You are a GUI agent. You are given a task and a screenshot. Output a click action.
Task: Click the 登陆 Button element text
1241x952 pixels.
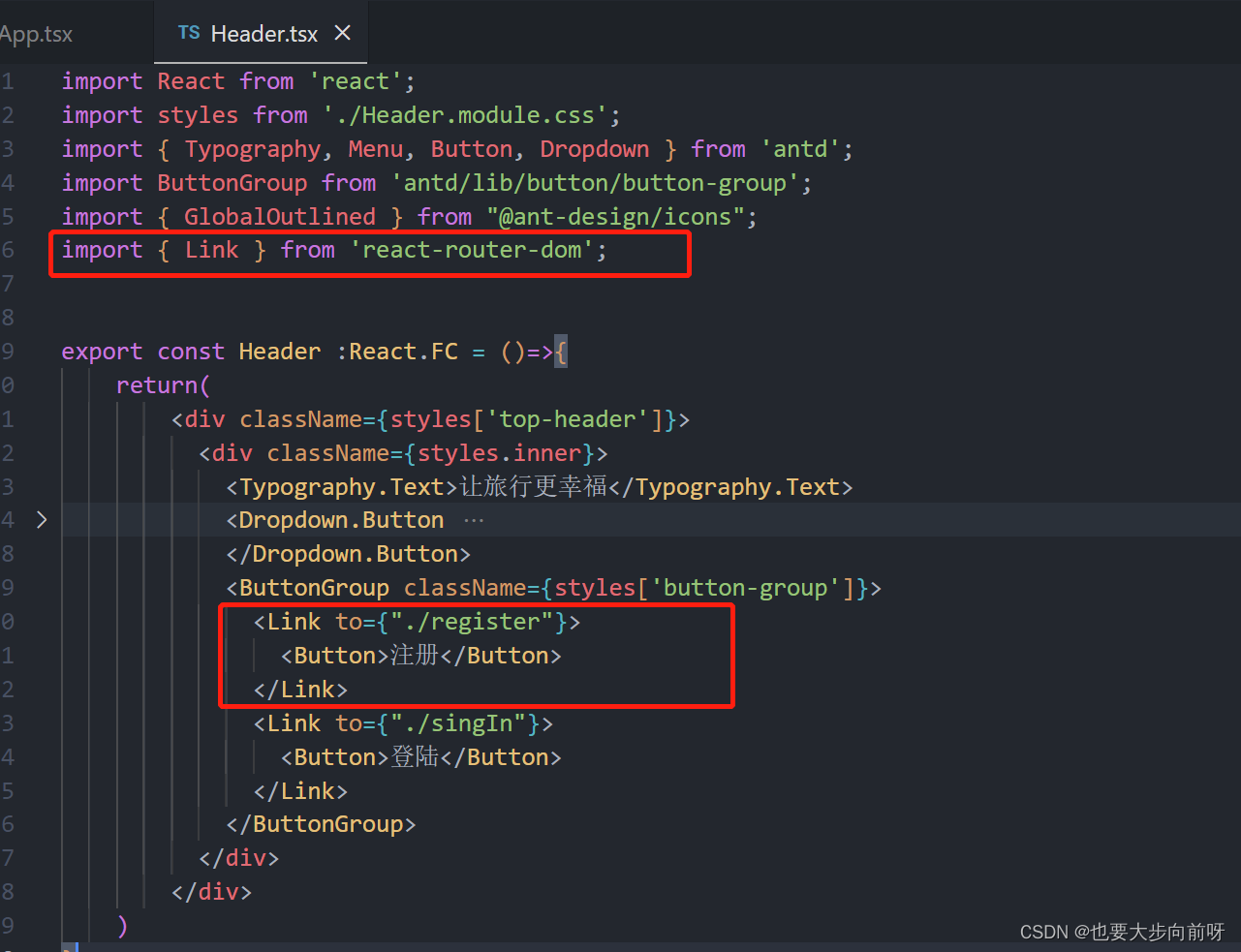point(415,756)
